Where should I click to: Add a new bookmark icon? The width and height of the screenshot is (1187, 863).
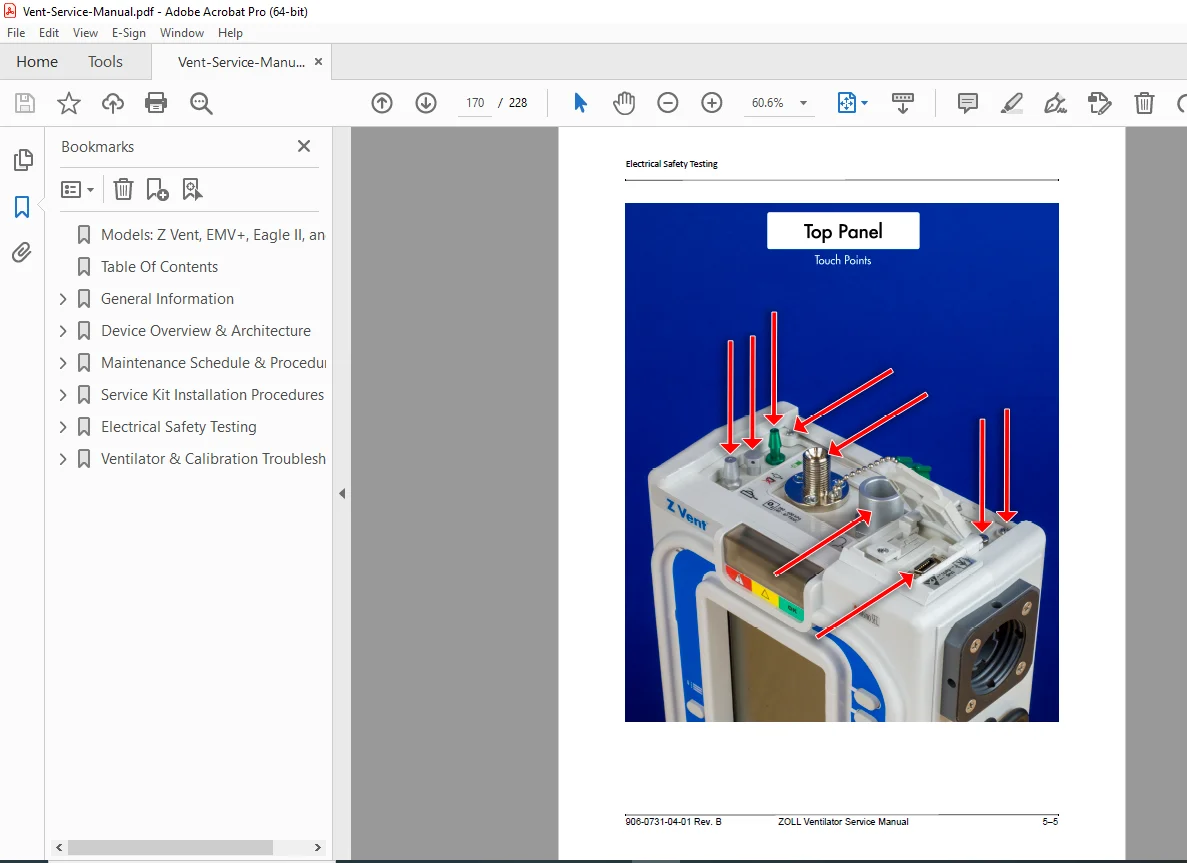click(x=157, y=189)
